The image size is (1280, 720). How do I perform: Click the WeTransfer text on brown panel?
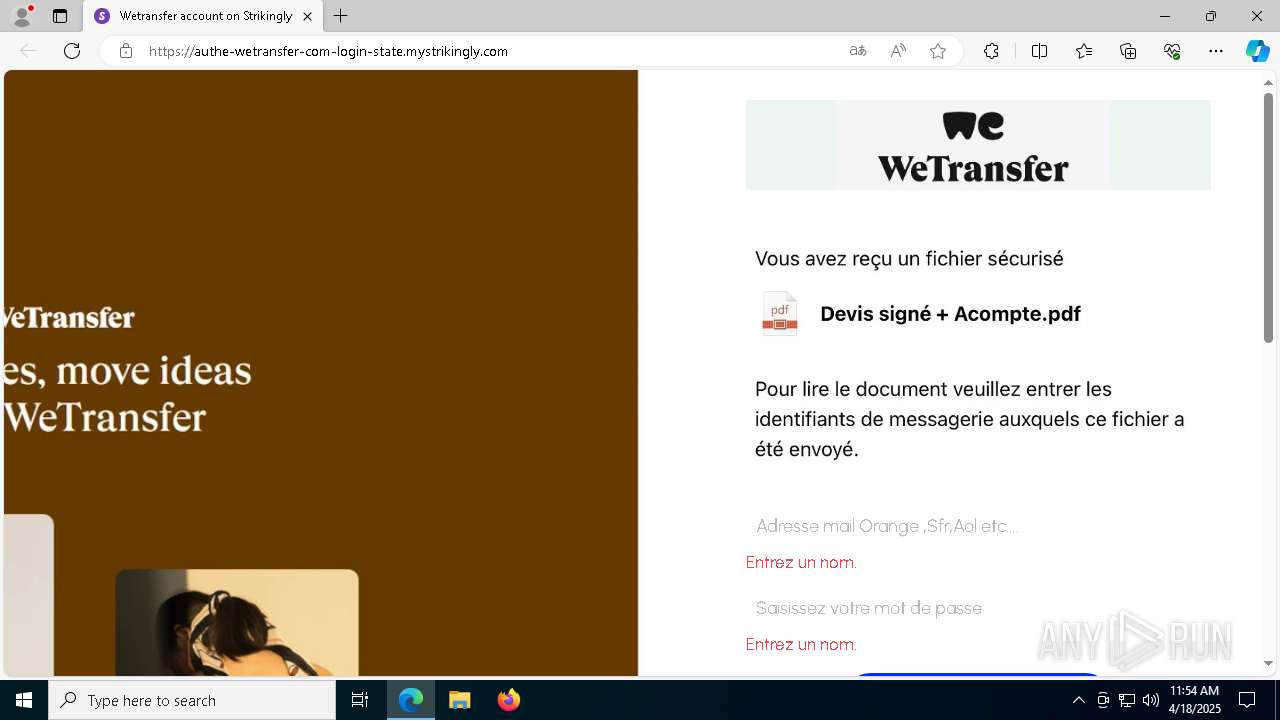coord(69,318)
